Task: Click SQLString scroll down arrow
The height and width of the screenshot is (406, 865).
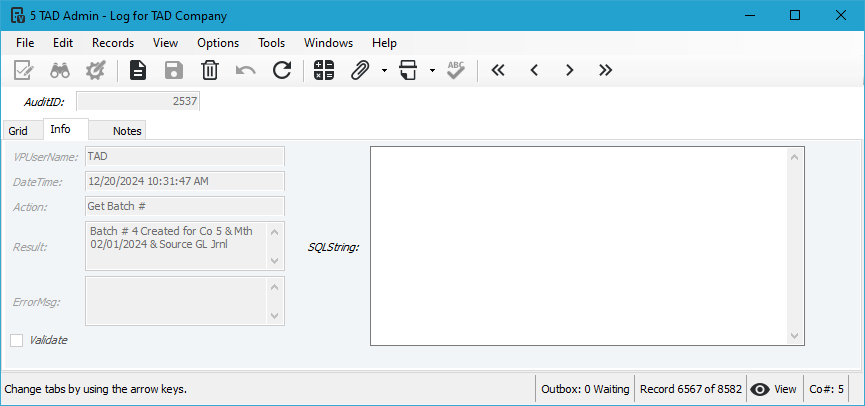Action: click(794, 335)
